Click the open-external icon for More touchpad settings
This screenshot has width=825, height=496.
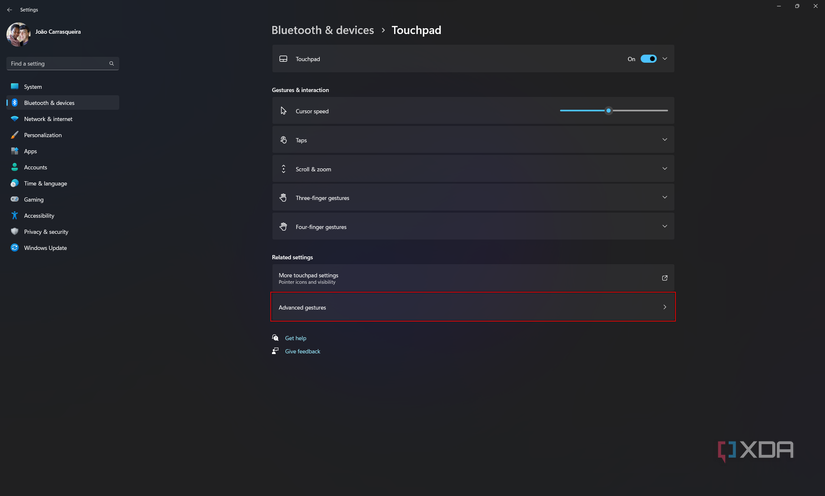tap(664, 278)
